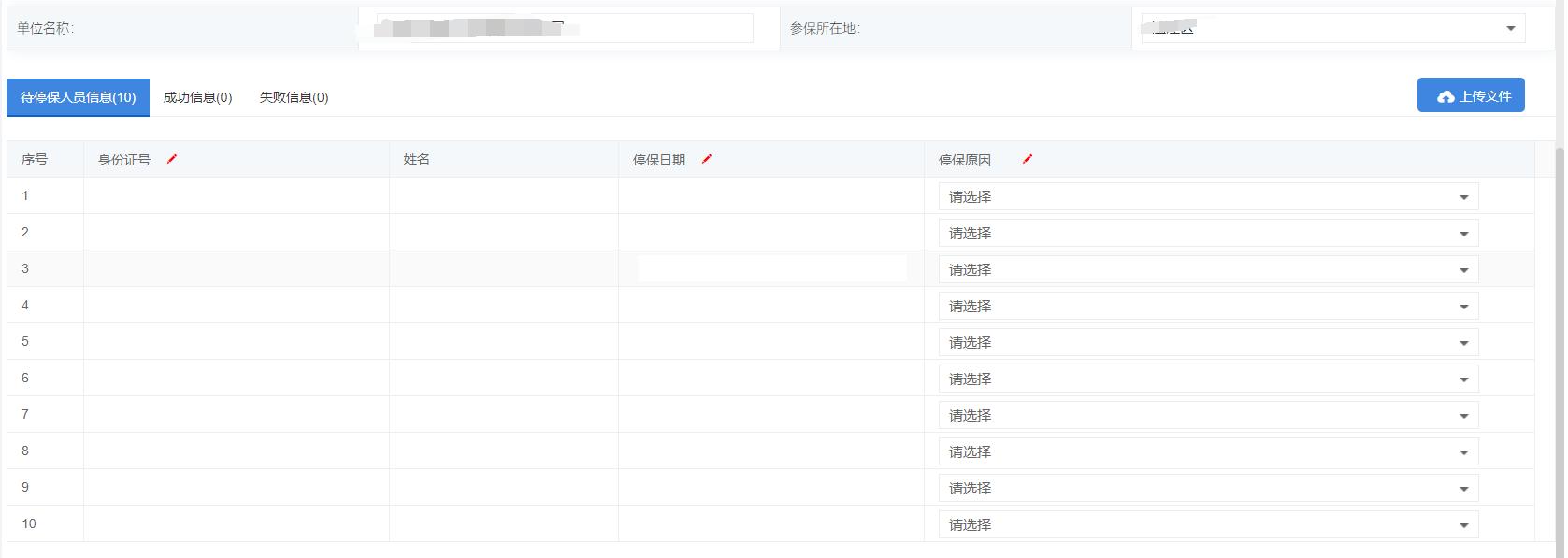Click the 单位名称 input field
1568x558 pixels.
point(565,28)
